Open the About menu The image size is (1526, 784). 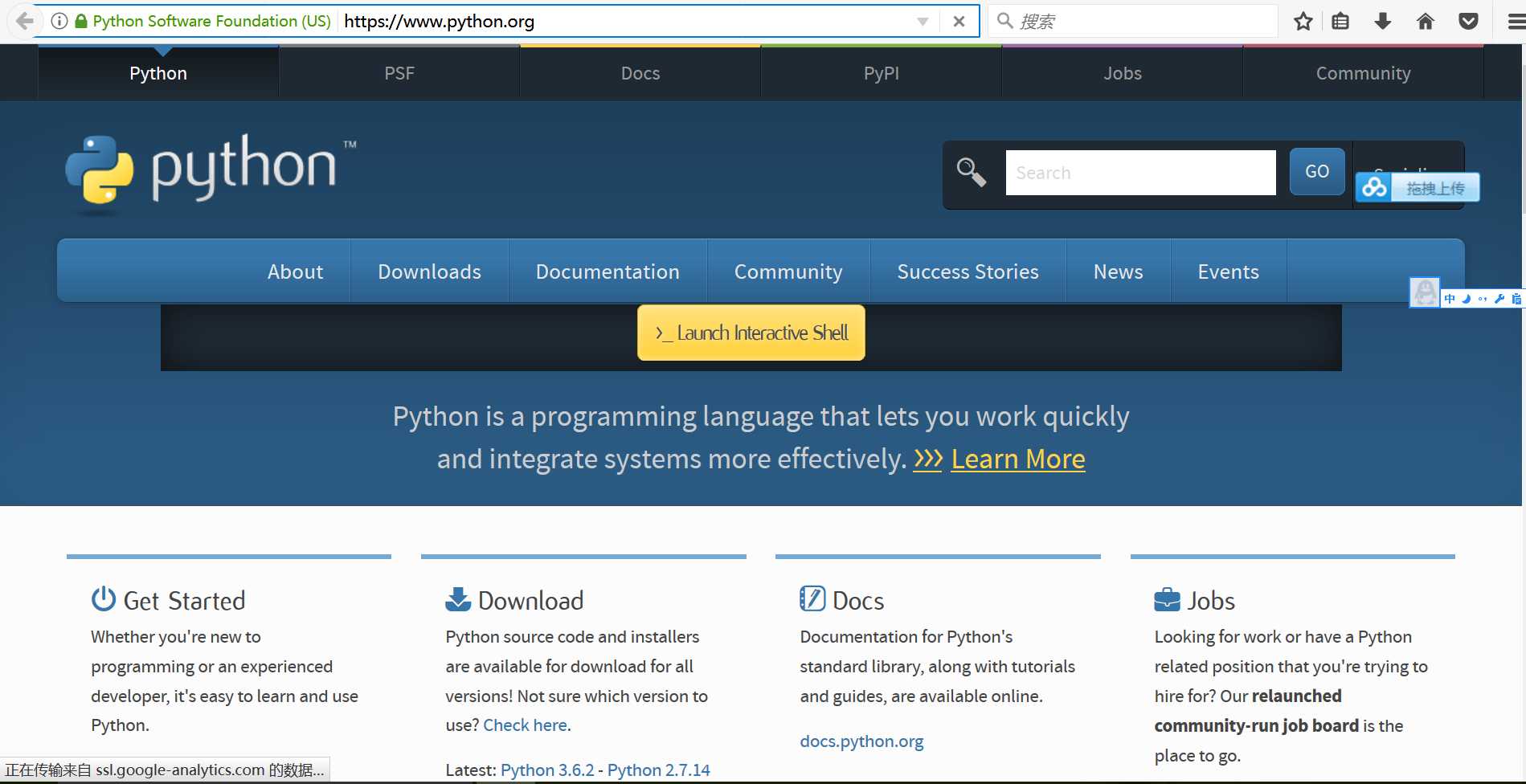296,272
